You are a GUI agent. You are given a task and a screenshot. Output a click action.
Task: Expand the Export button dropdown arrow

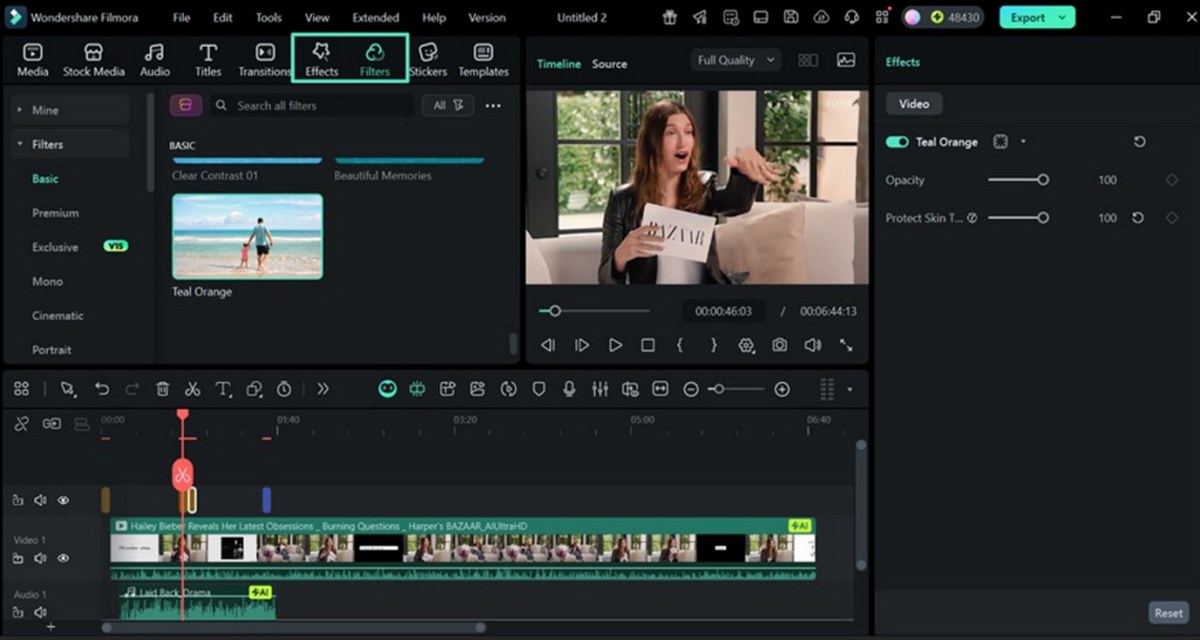click(1061, 17)
